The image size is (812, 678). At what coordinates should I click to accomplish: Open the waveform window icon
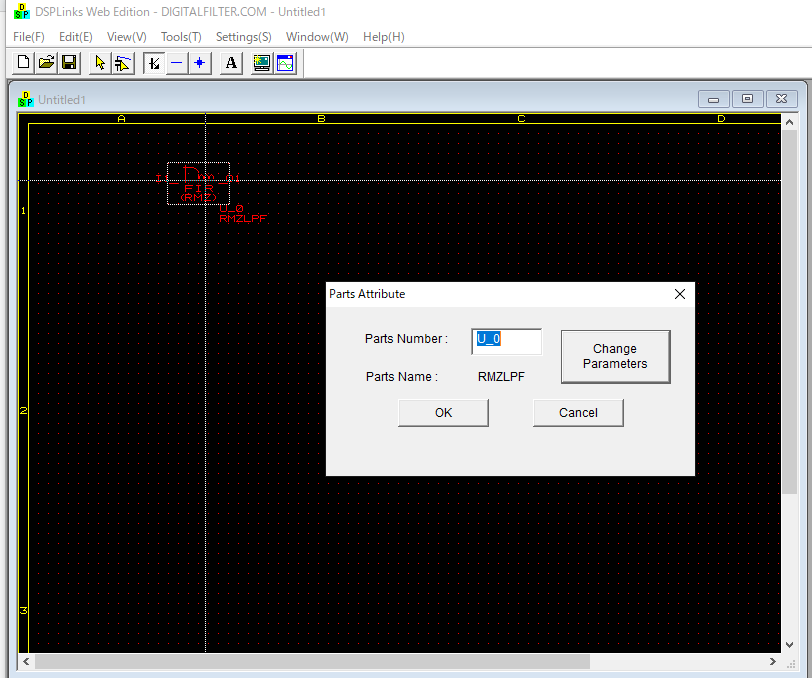click(285, 63)
